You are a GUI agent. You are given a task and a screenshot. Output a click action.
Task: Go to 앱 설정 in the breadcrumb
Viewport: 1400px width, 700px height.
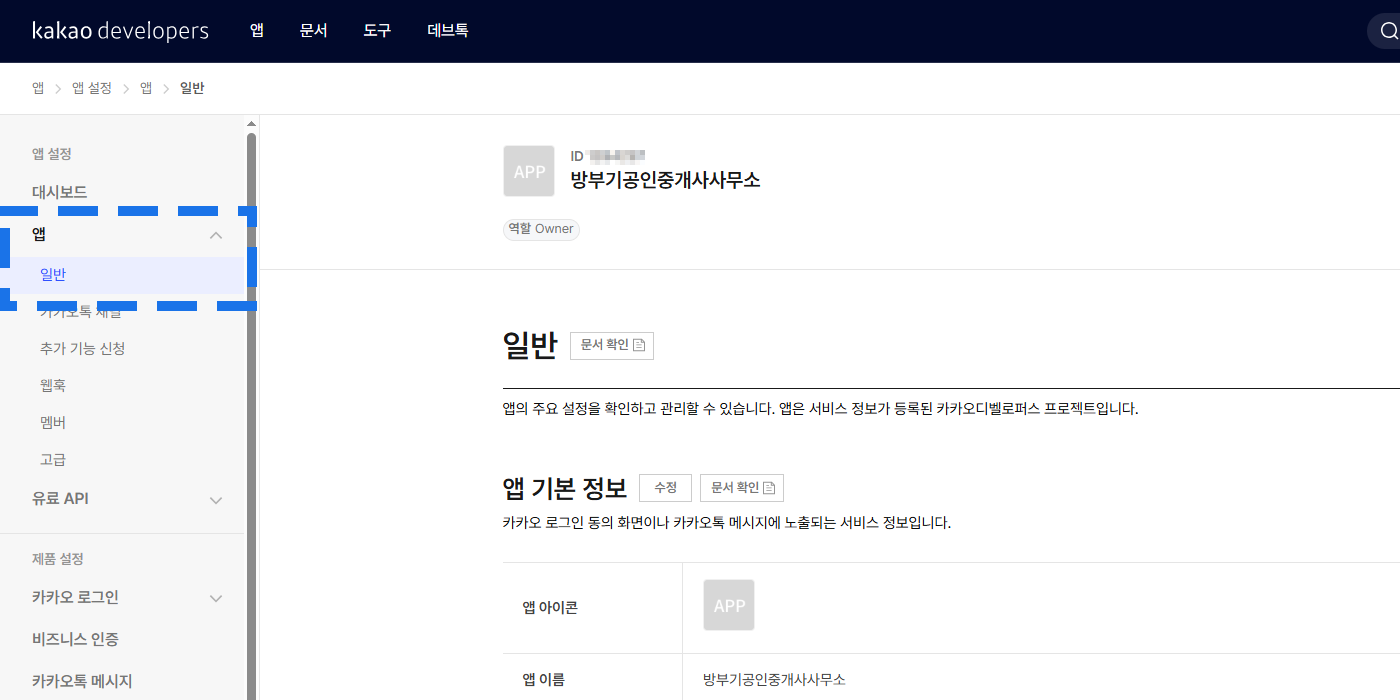click(92, 88)
